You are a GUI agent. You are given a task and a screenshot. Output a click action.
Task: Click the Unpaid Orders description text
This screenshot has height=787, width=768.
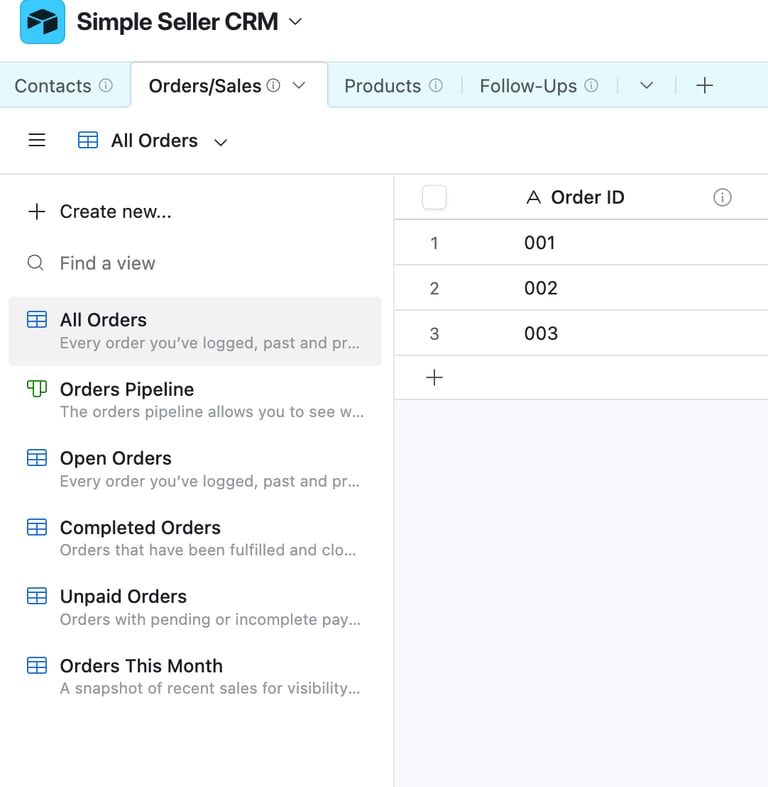[x=210, y=619]
